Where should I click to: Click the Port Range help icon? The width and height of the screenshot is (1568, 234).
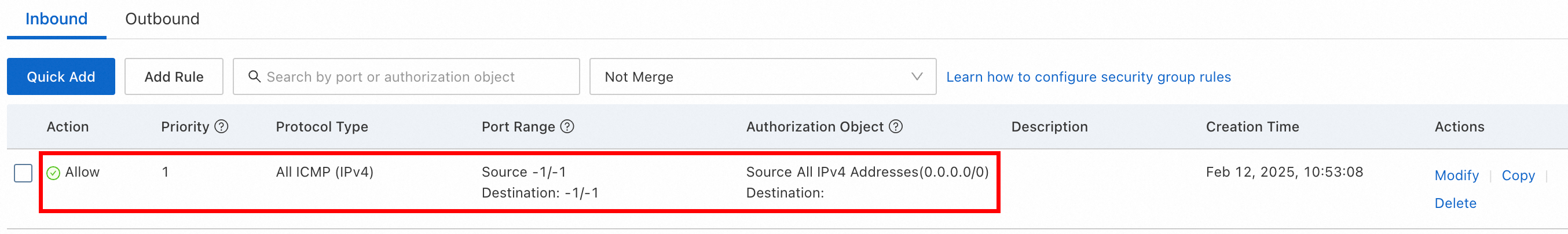point(567,126)
